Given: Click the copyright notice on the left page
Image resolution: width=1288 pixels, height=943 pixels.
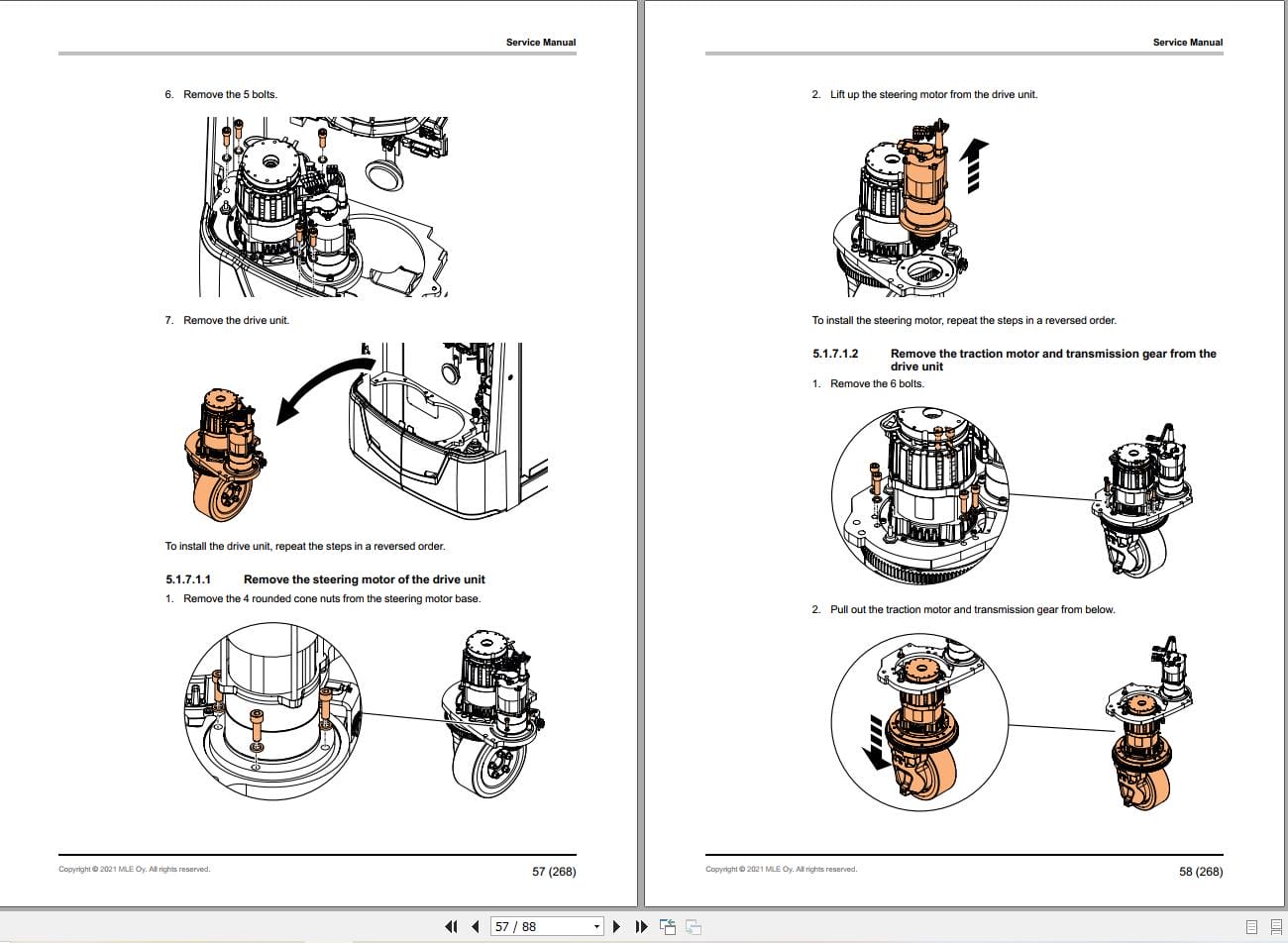Looking at the screenshot, I should pos(135,870).
